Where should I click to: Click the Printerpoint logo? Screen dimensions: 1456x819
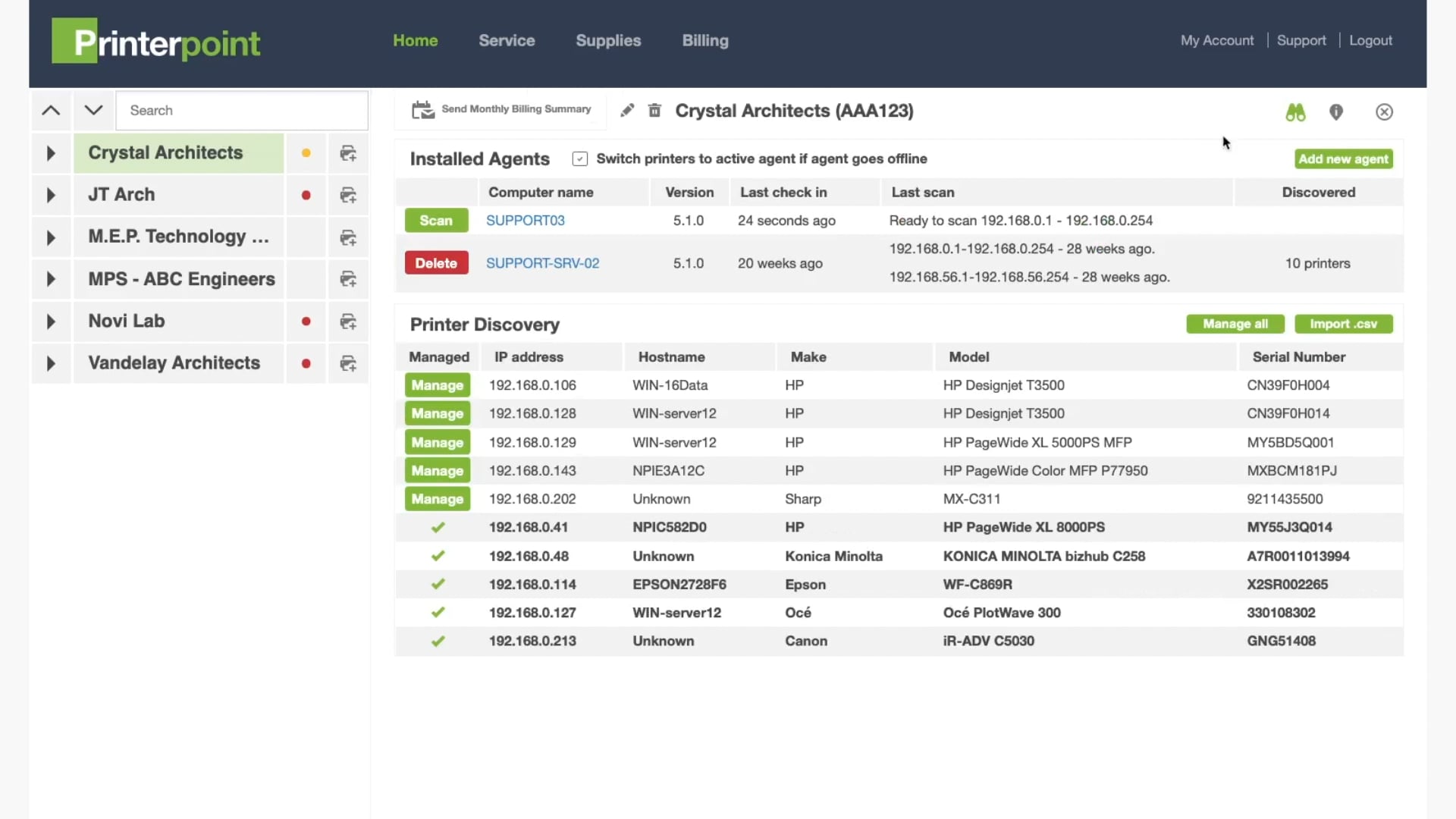pyautogui.click(x=156, y=41)
